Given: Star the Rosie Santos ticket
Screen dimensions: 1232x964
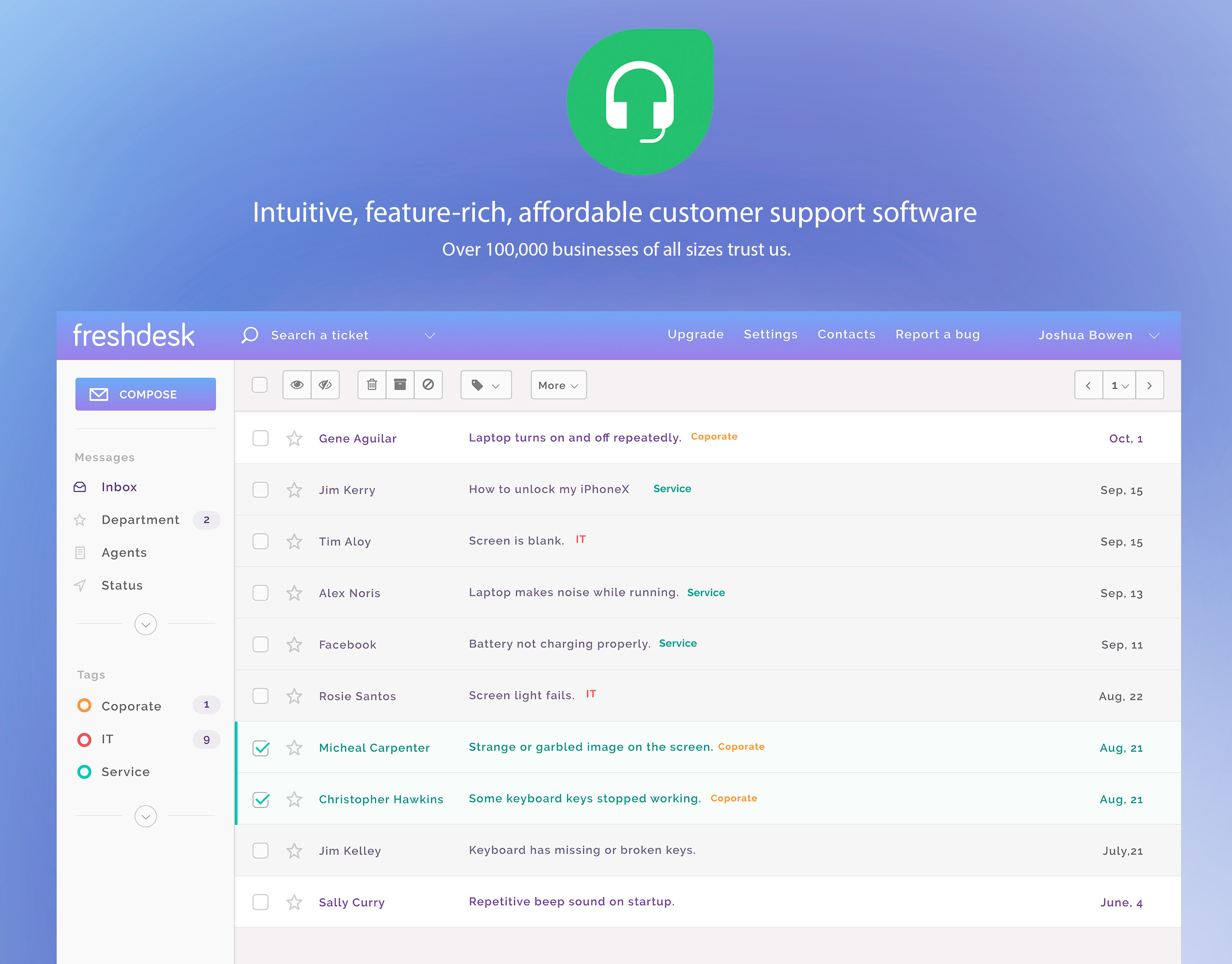Looking at the screenshot, I should pyautogui.click(x=294, y=696).
